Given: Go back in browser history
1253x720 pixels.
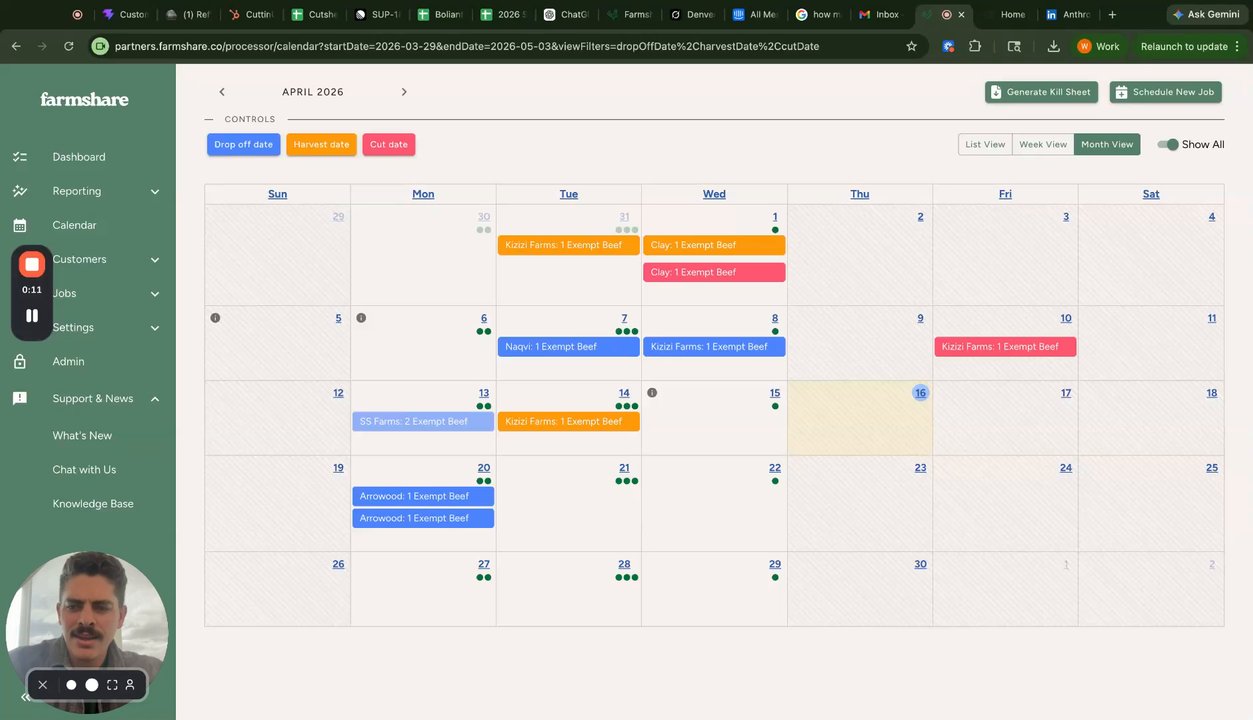Looking at the screenshot, I should 16,46.
